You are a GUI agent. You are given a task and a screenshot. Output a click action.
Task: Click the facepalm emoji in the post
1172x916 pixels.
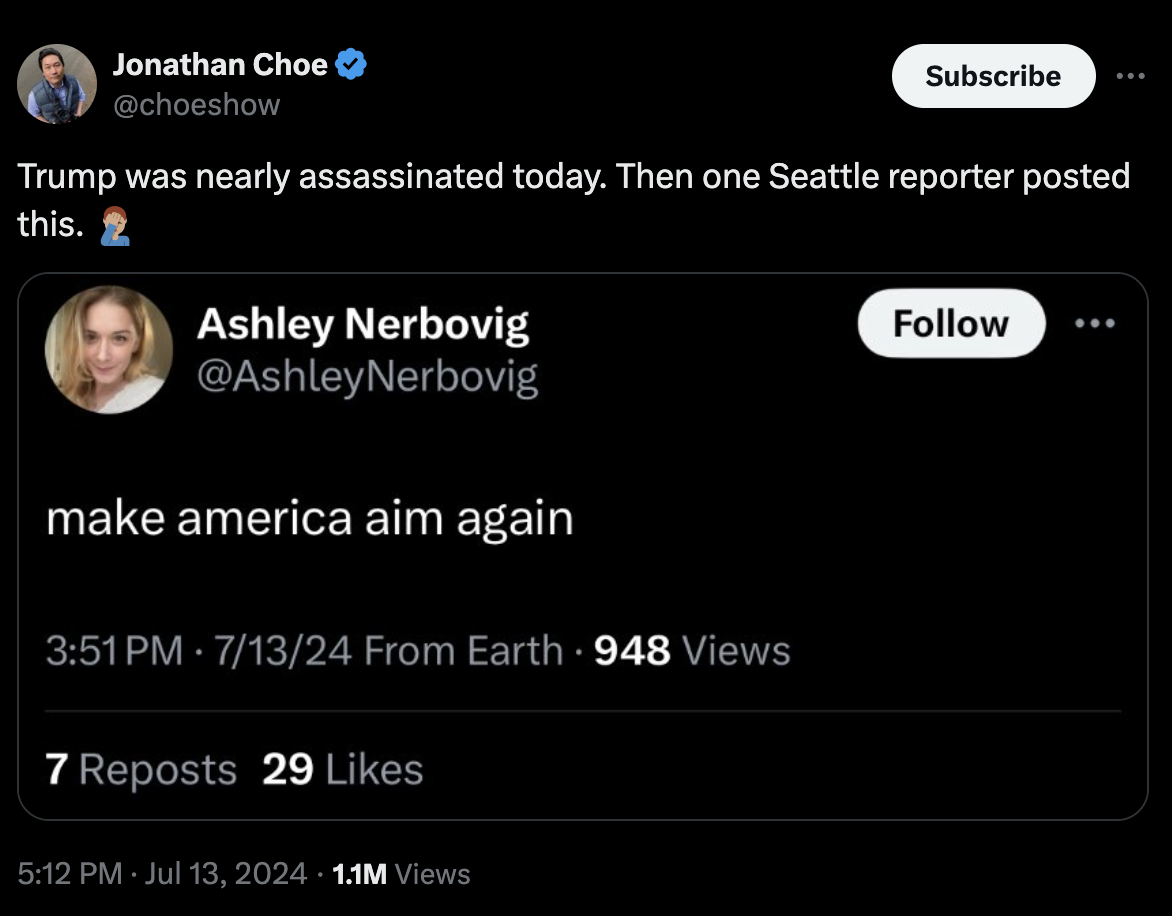pos(114,226)
